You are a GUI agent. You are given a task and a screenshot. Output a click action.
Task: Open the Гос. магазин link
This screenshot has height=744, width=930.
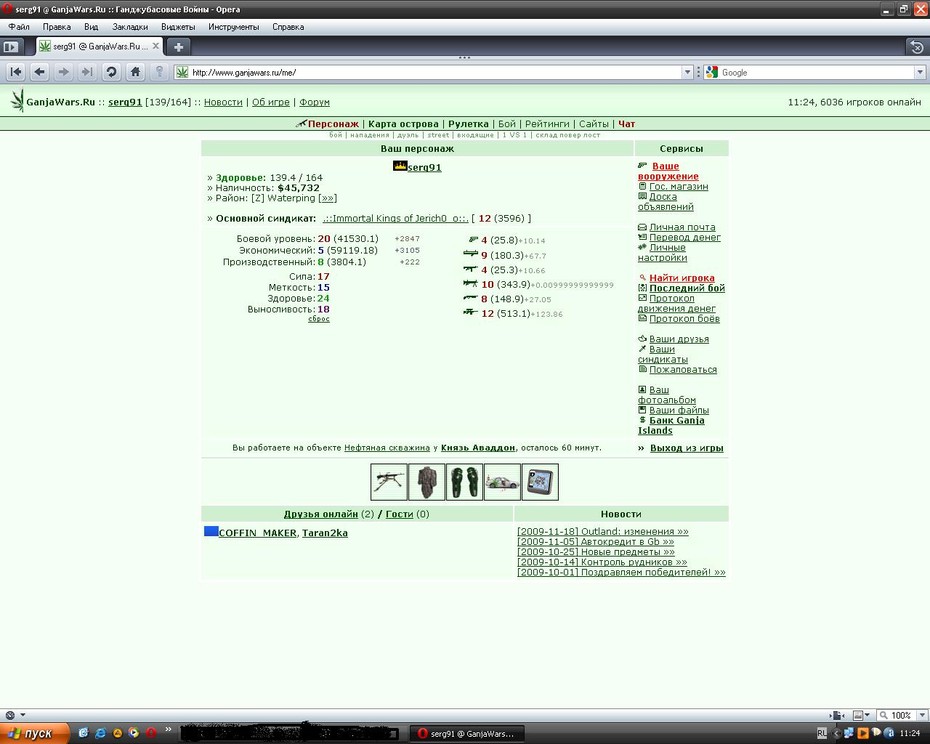[x=679, y=186]
